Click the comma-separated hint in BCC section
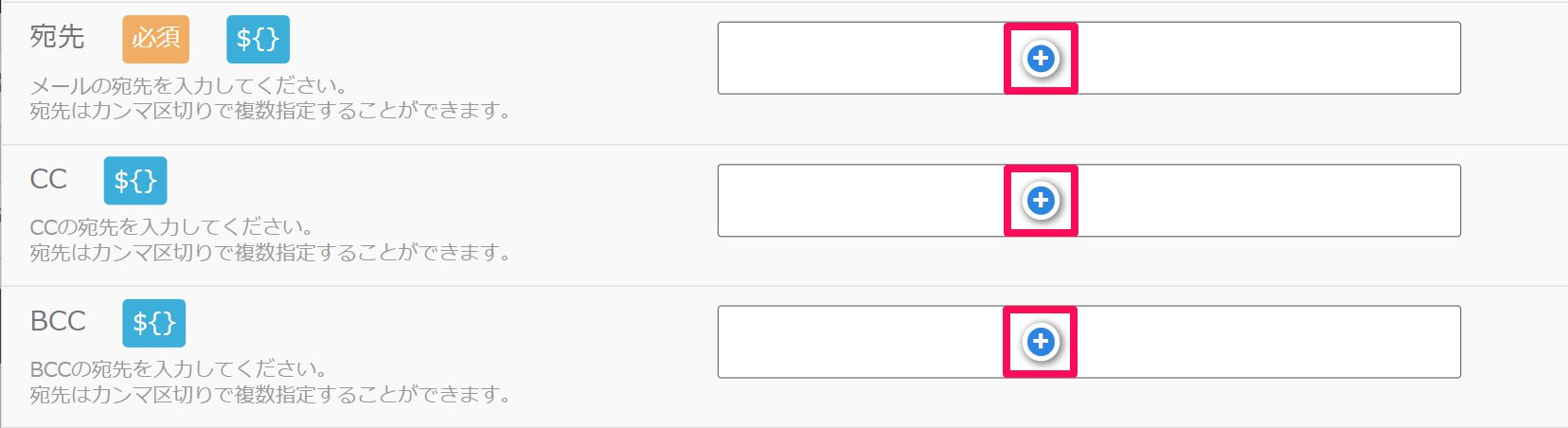 (271, 394)
